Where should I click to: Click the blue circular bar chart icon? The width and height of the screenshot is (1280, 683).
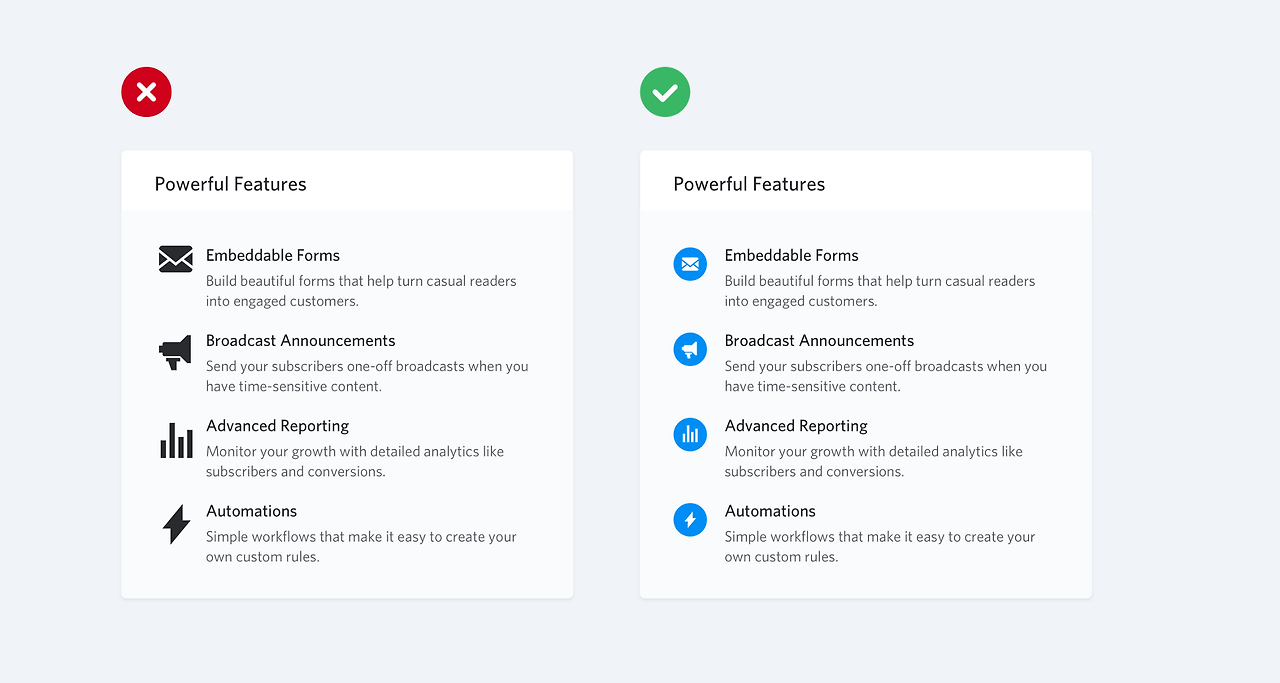[690, 434]
